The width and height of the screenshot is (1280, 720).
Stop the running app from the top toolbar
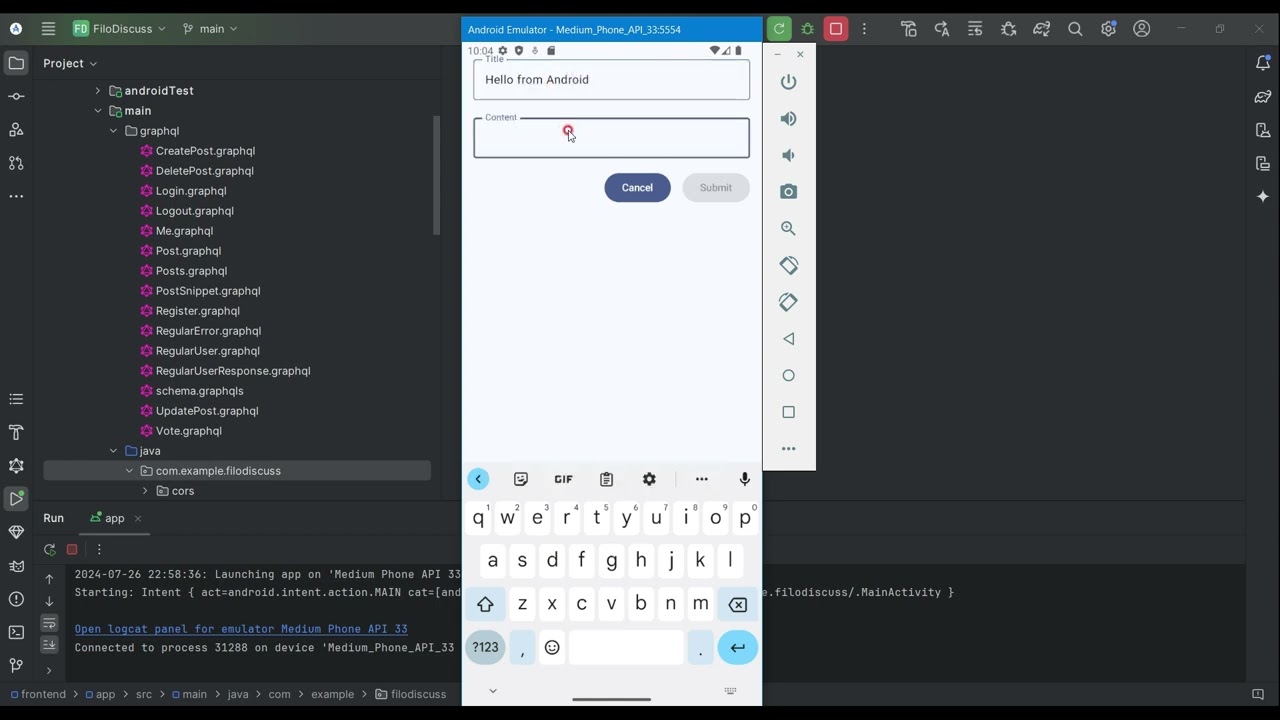click(x=836, y=29)
